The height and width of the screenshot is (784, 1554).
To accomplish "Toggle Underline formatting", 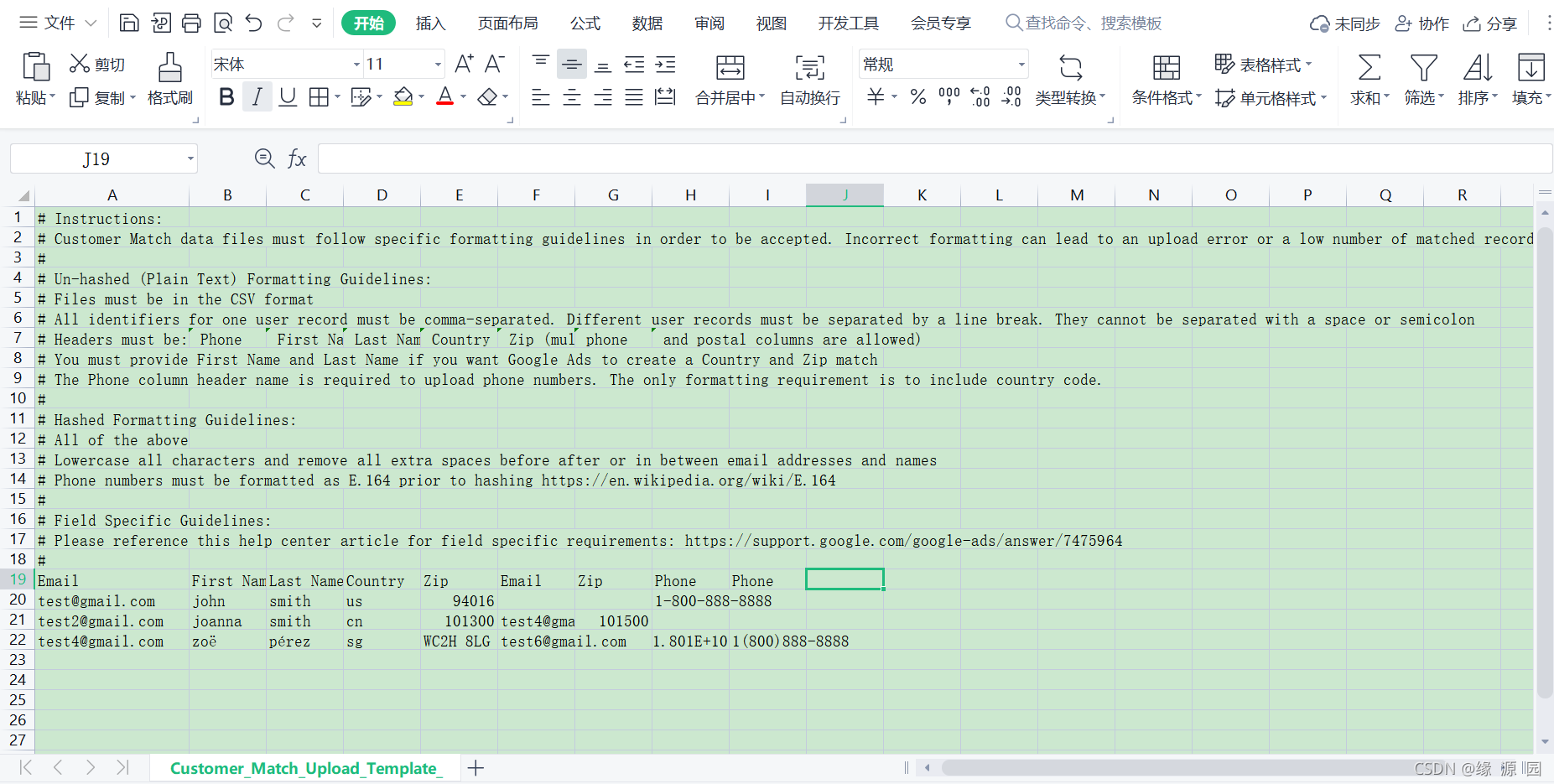I will (288, 97).
